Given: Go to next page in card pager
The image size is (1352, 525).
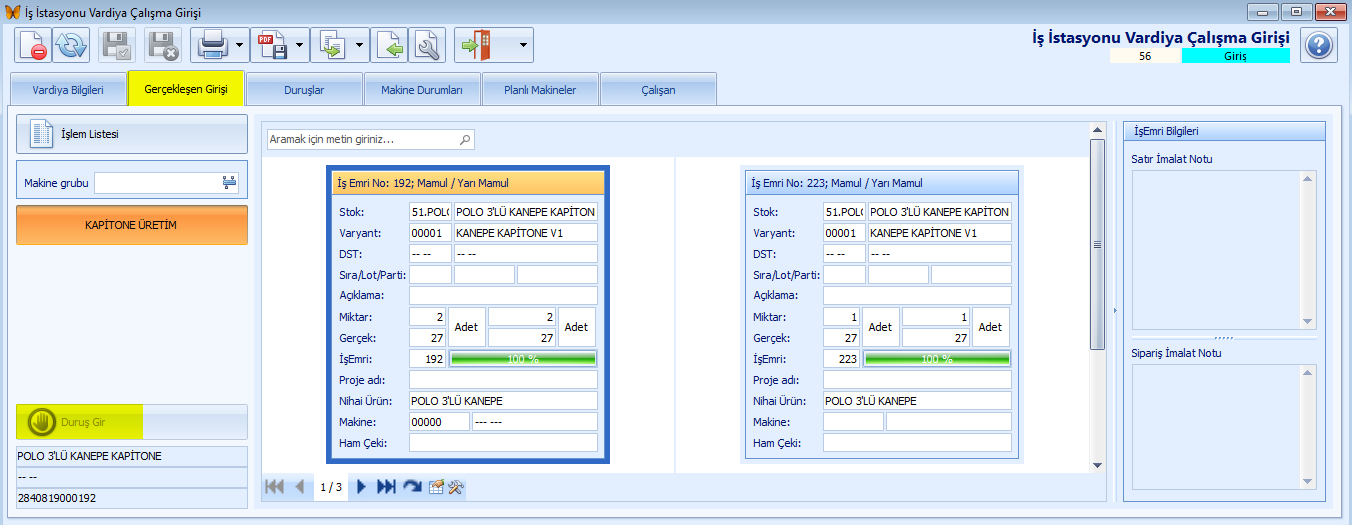Looking at the screenshot, I should [x=361, y=487].
